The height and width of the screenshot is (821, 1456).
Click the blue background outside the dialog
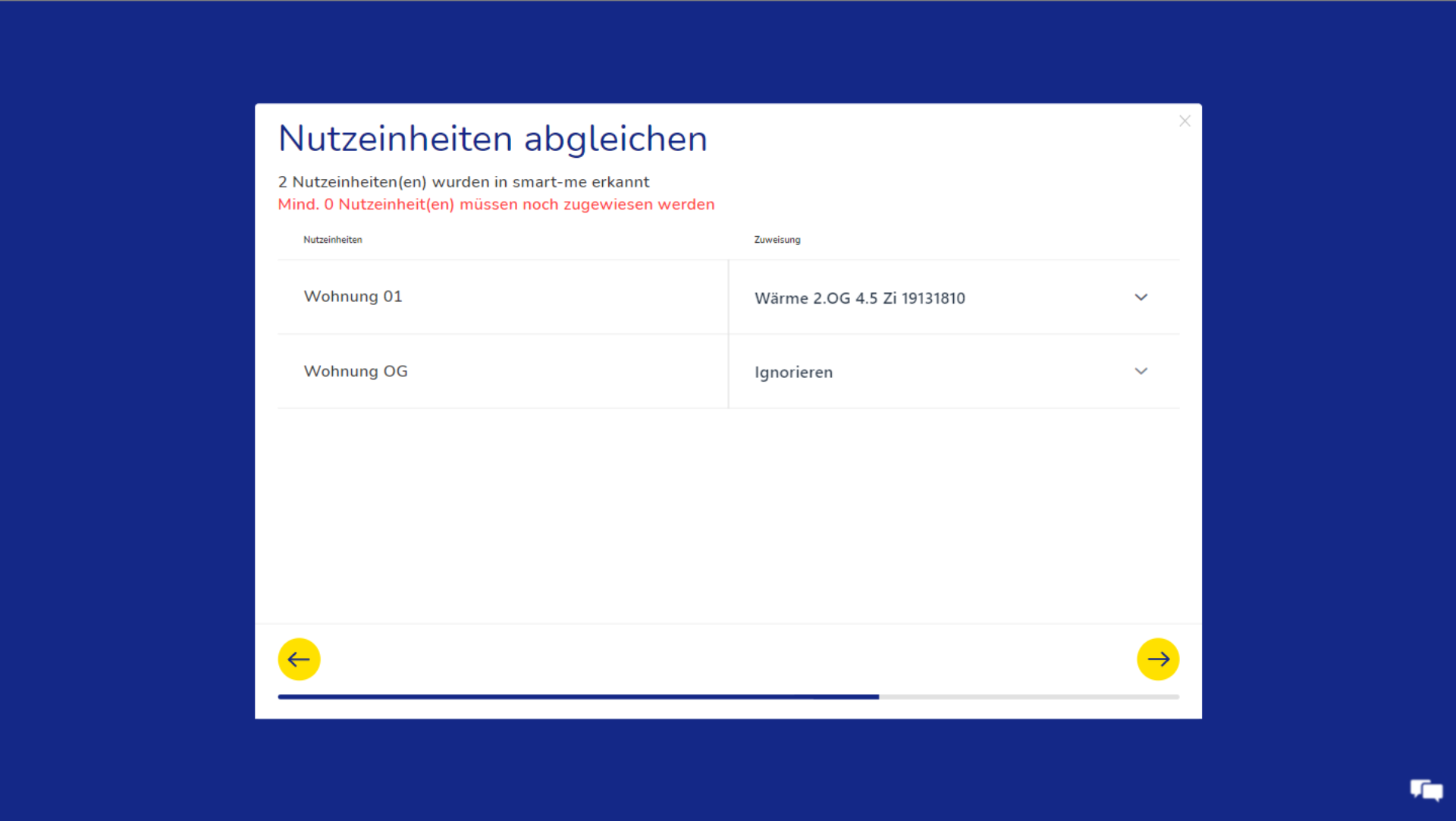point(121,410)
